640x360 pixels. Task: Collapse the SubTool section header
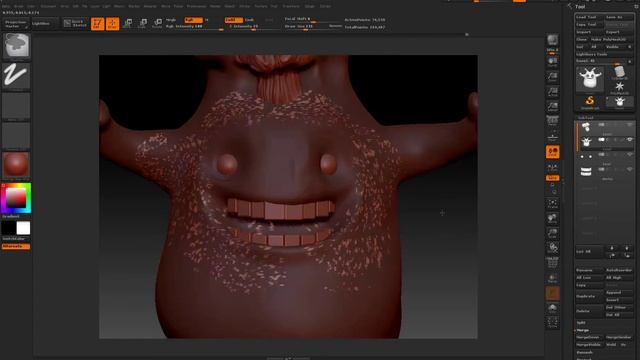tap(585, 118)
